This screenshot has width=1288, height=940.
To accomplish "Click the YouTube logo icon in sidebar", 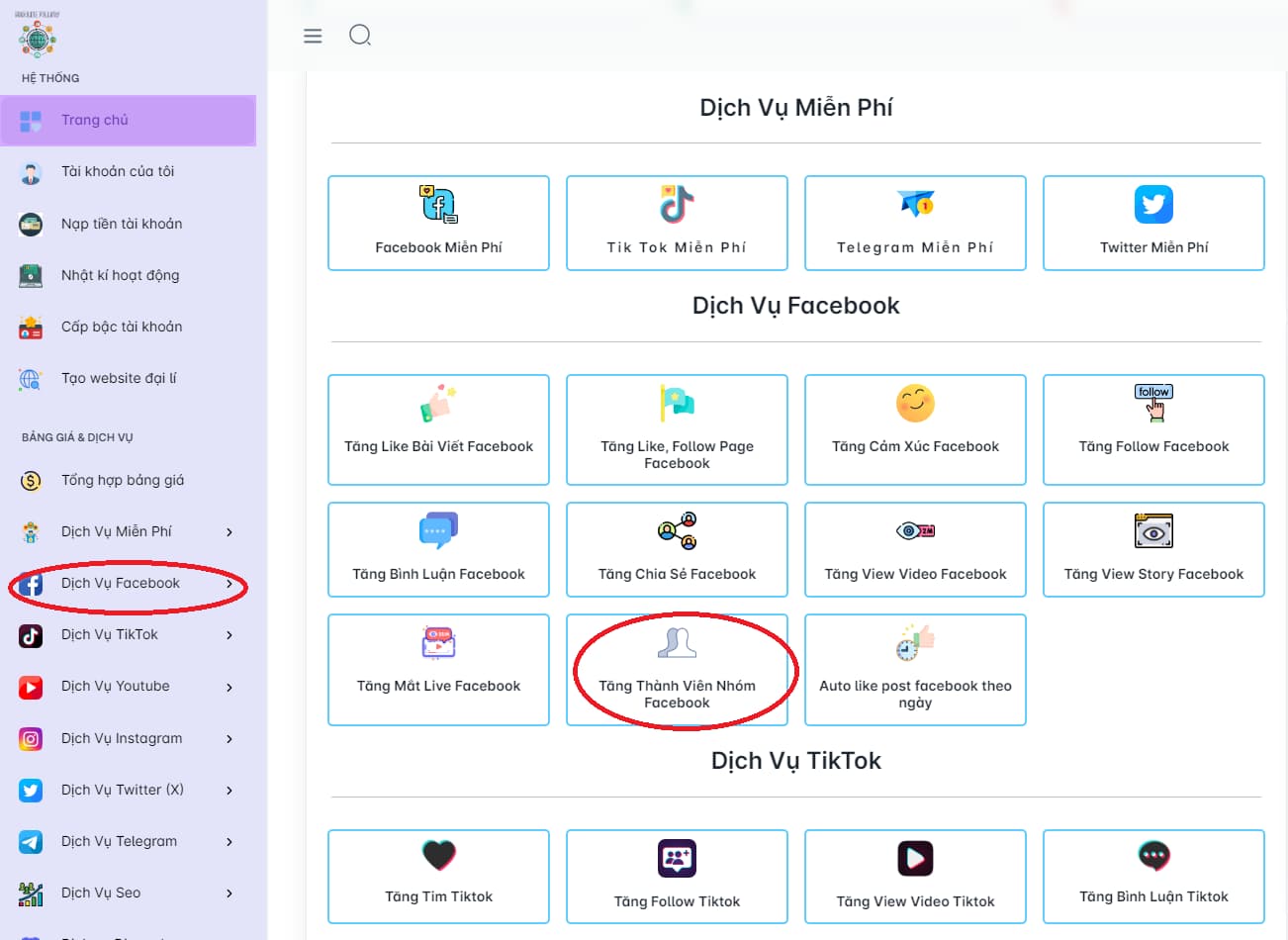I will 31,687.
